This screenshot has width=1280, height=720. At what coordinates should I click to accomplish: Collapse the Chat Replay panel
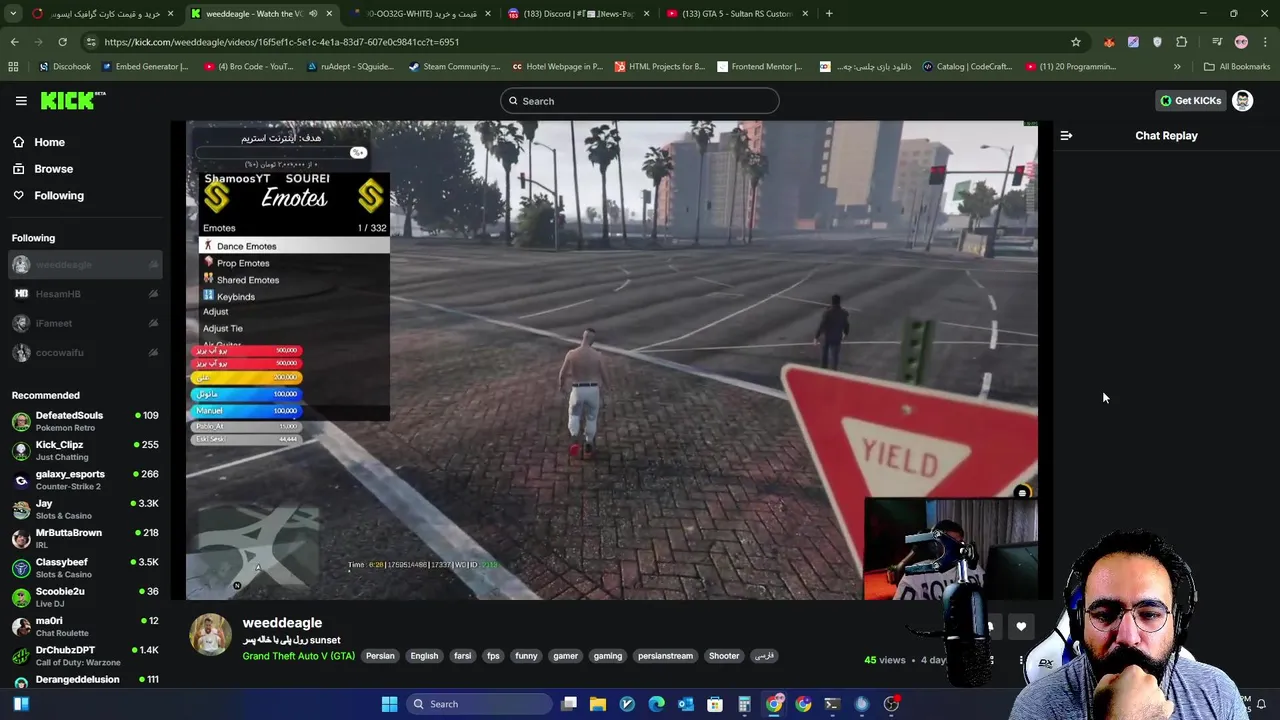(x=1066, y=135)
